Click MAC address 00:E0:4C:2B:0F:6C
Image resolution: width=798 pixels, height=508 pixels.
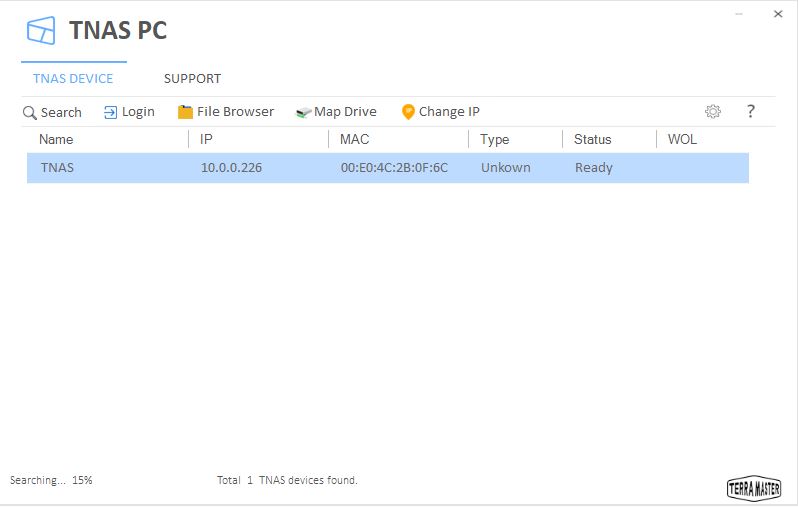click(394, 168)
